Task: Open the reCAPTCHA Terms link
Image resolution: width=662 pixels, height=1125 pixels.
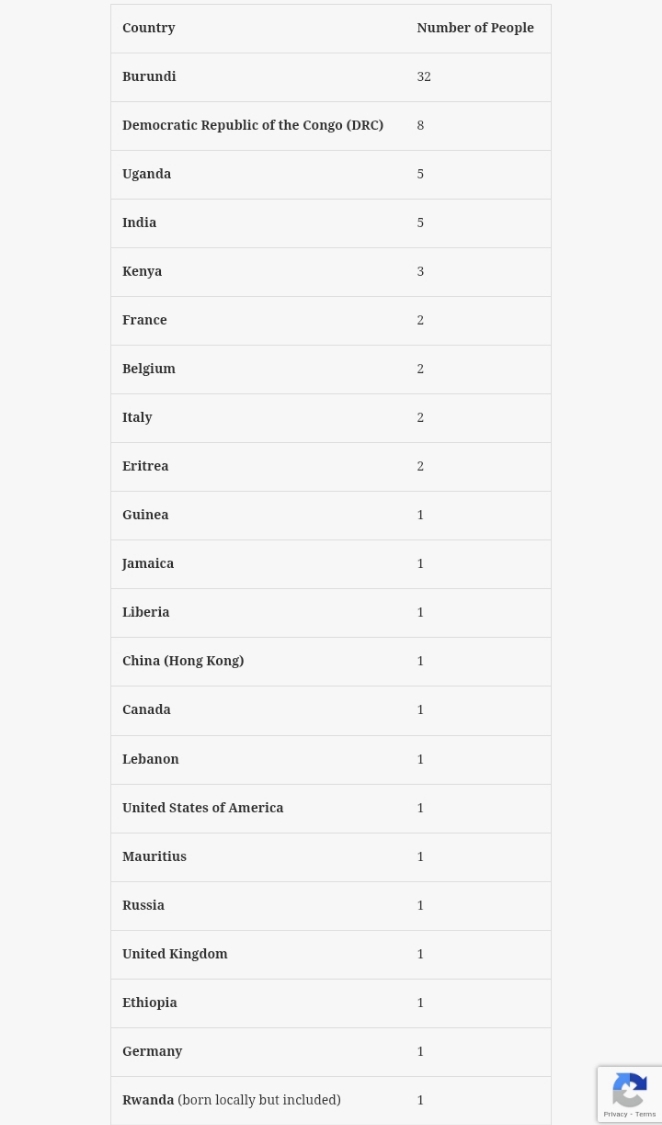Action: pos(644,1114)
